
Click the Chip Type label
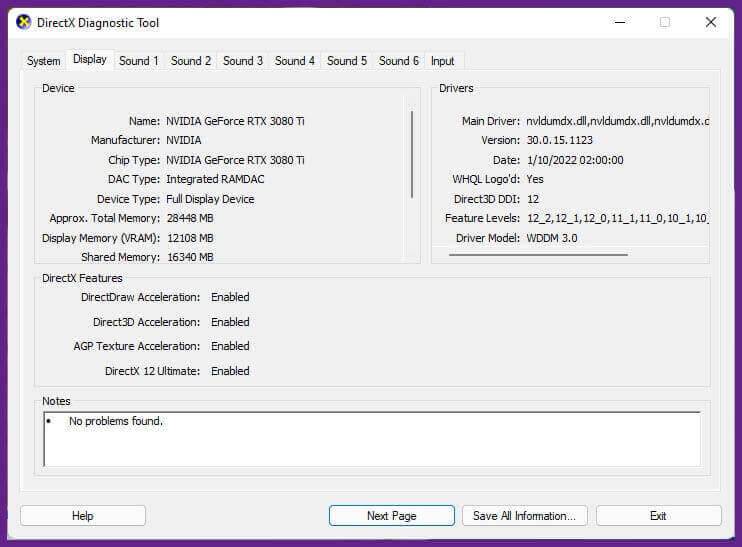tap(134, 160)
